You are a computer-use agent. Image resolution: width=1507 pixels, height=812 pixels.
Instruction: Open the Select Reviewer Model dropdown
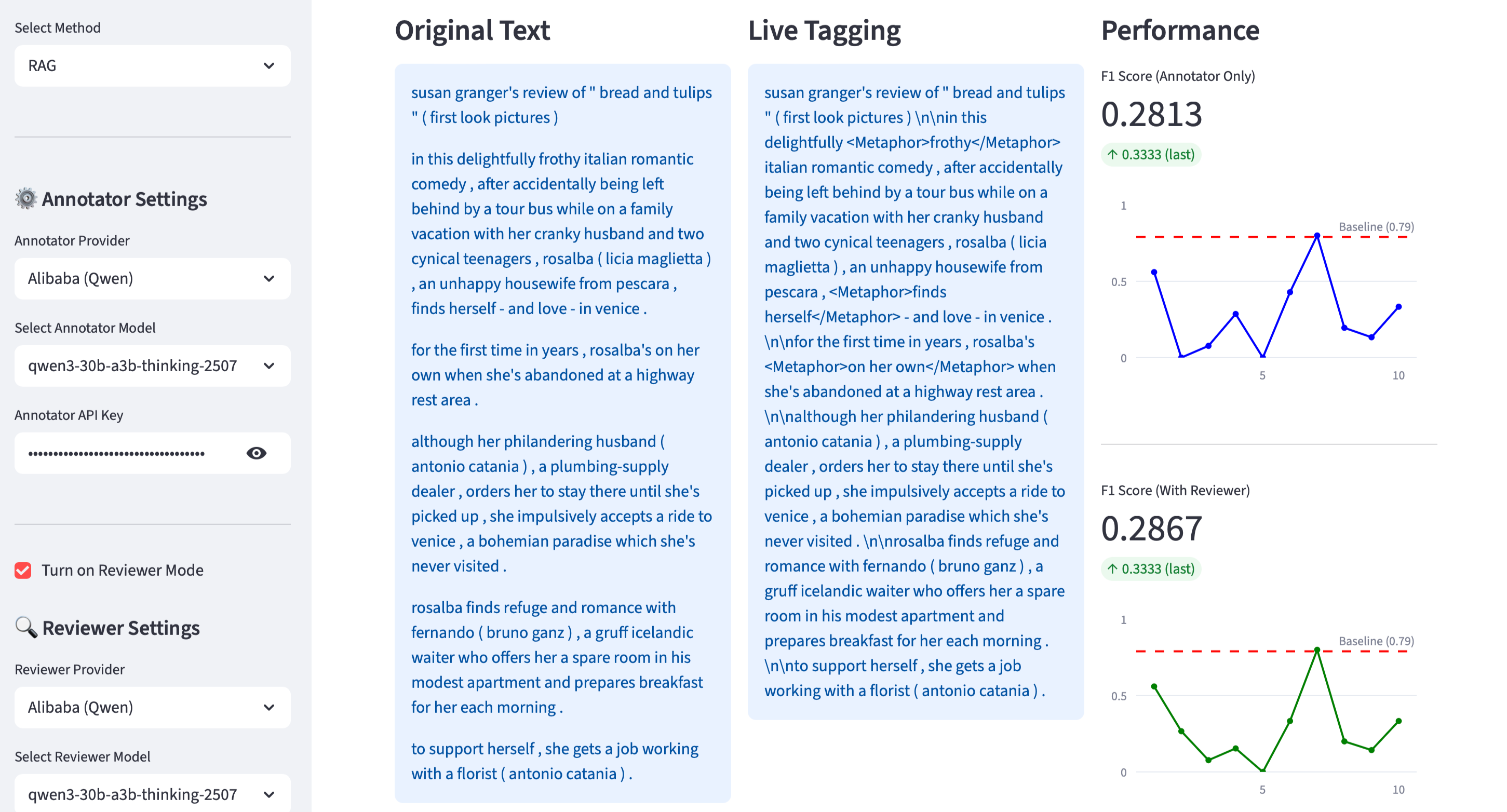coord(152,794)
